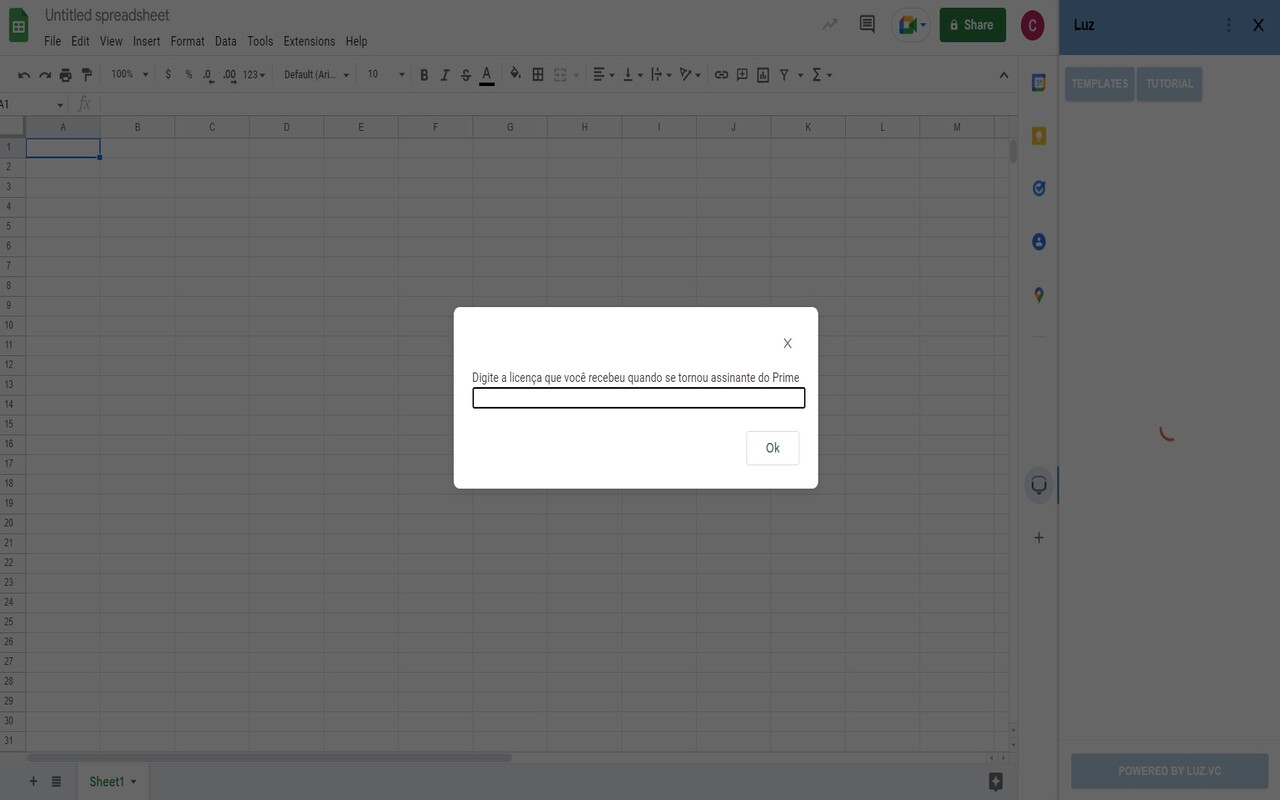This screenshot has width=1280, height=800.
Task: Click the Insert link icon
Action: coord(721,75)
